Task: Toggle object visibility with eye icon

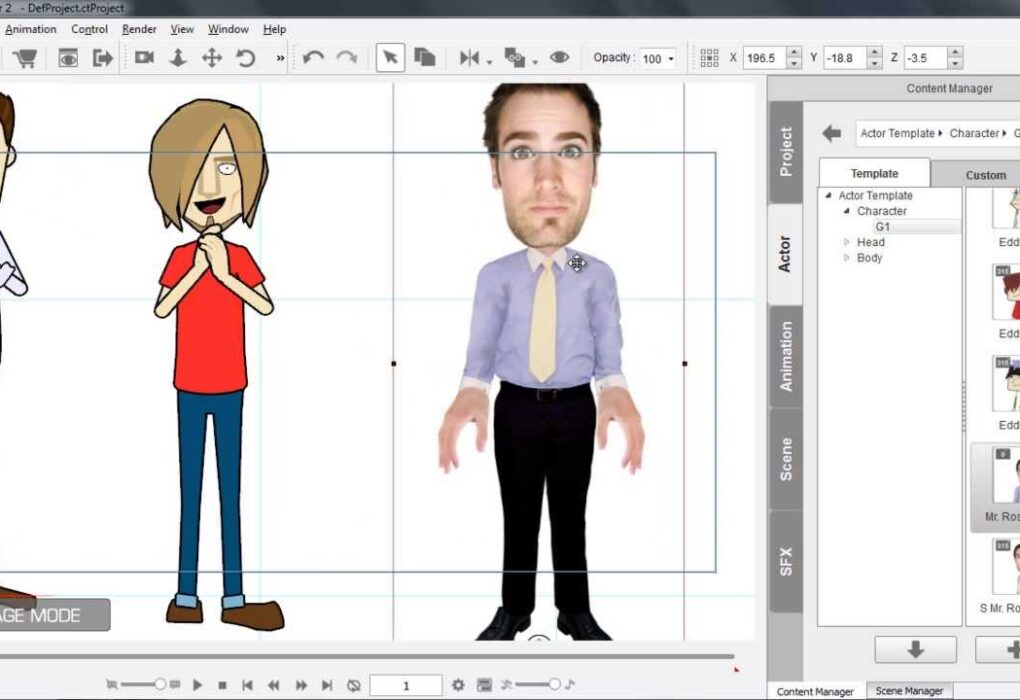Action: [x=559, y=58]
